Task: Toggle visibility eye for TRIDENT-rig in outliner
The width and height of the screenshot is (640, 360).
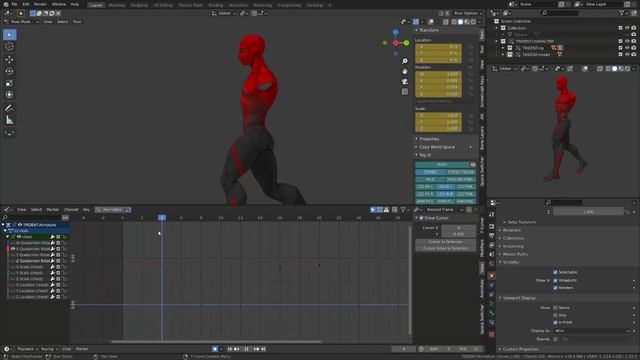Action: [x=627, y=48]
